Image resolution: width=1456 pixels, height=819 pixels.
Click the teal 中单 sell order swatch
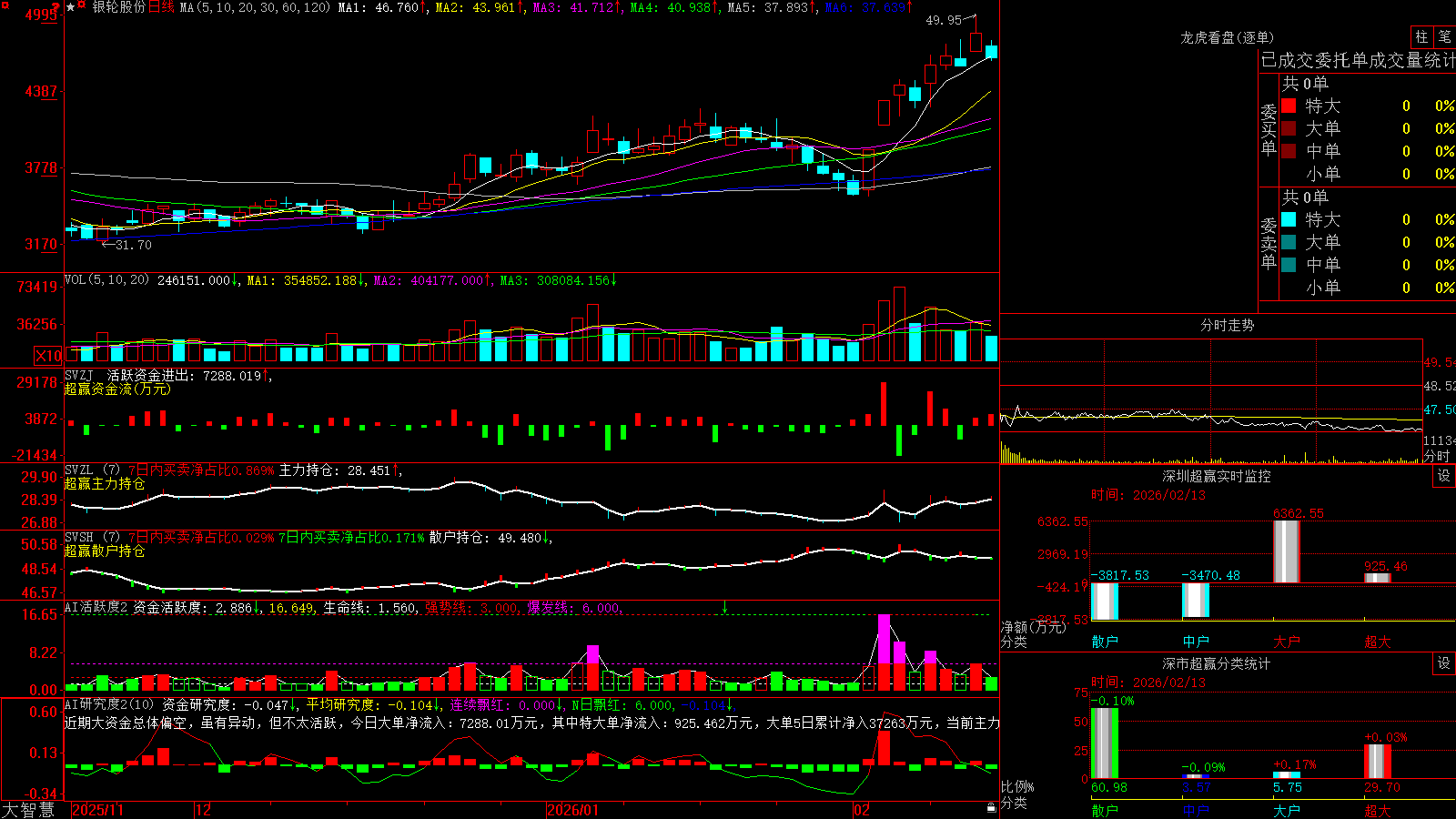[1289, 265]
